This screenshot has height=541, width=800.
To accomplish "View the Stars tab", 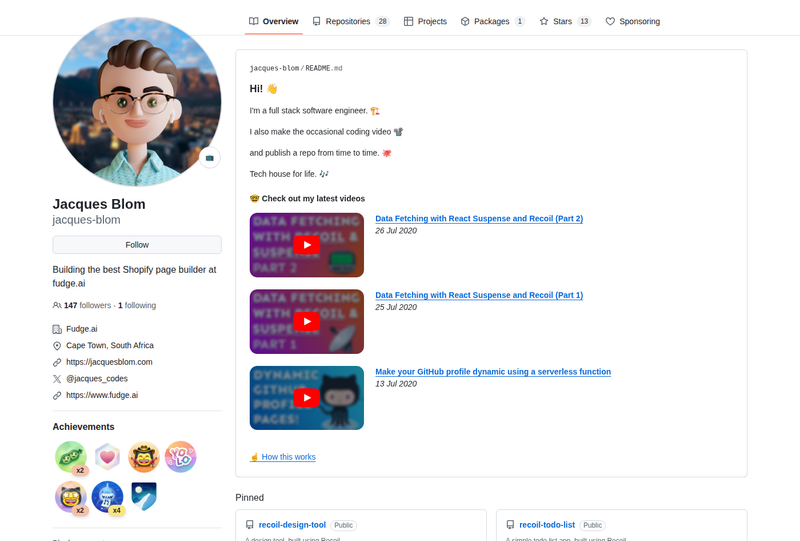I will coord(565,21).
